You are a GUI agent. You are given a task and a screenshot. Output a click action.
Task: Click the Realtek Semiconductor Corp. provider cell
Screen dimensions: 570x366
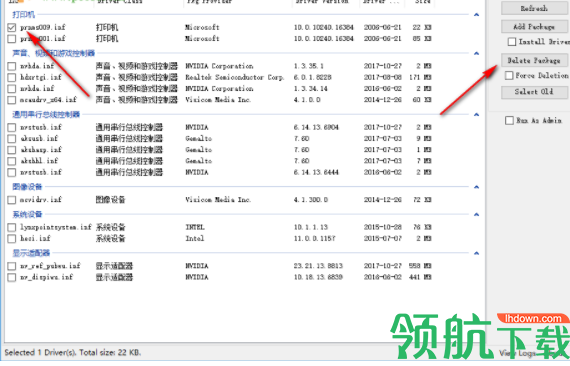tap(234, 77)
